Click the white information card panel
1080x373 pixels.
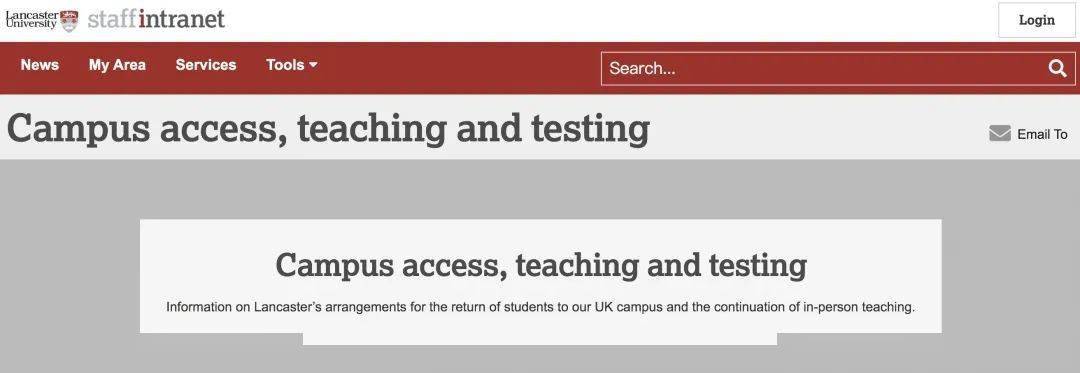pos(541,276)
